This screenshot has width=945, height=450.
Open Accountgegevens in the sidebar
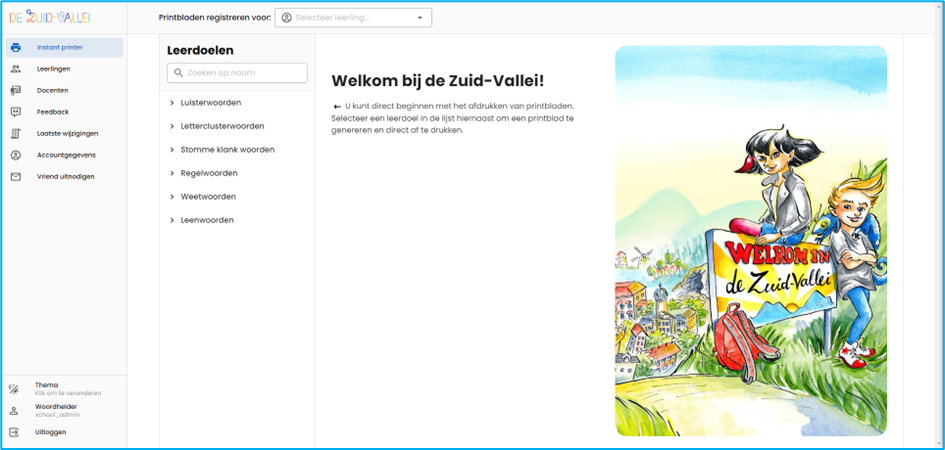point(64,155)
